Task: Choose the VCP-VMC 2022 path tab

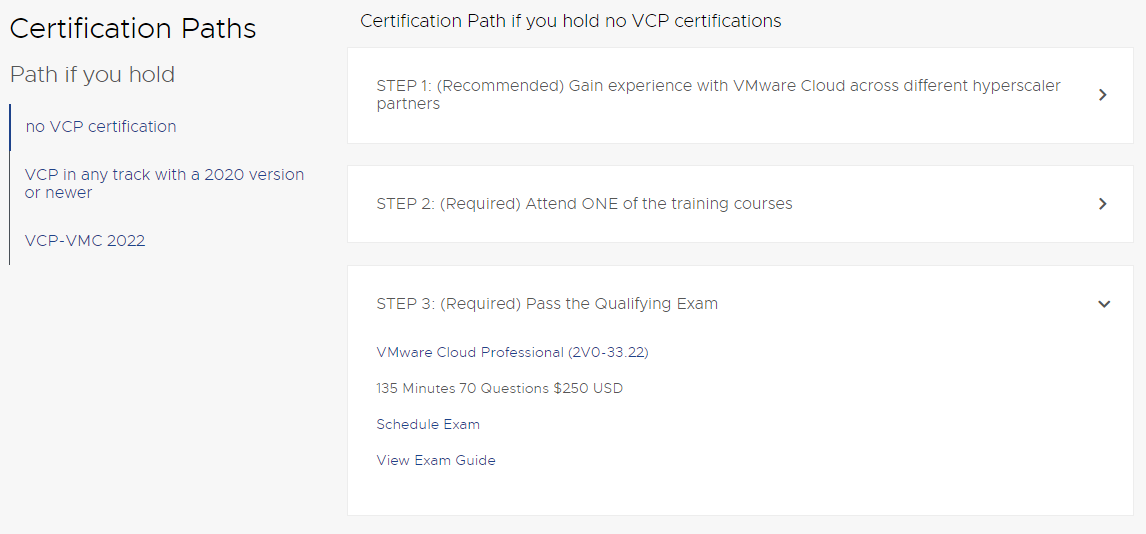Action: pos(85,240)
